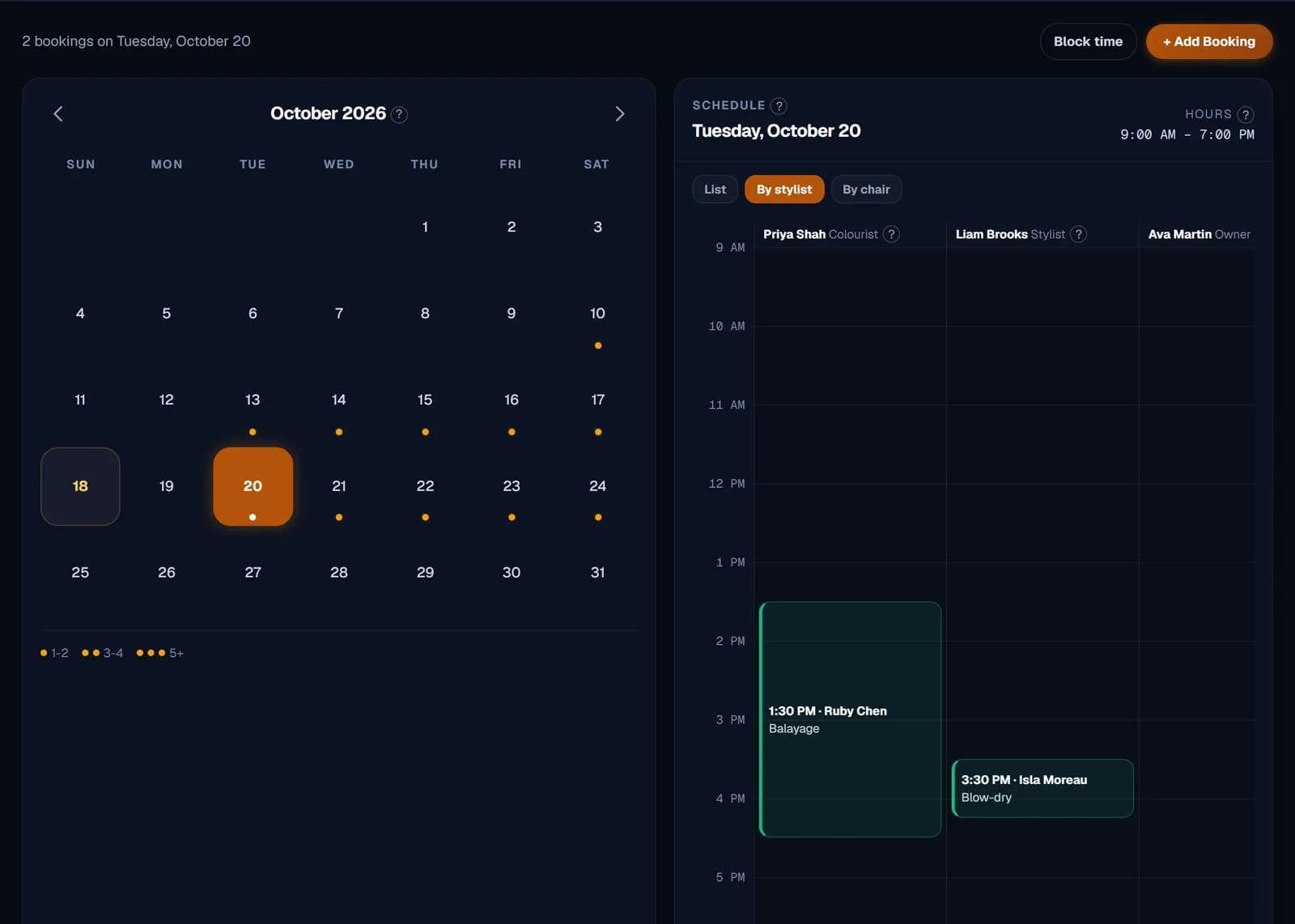The width and height of the screenshot is (1295, 924).
Task: Open help icon beside October 2026 title
Action: (x=399, y=114)
